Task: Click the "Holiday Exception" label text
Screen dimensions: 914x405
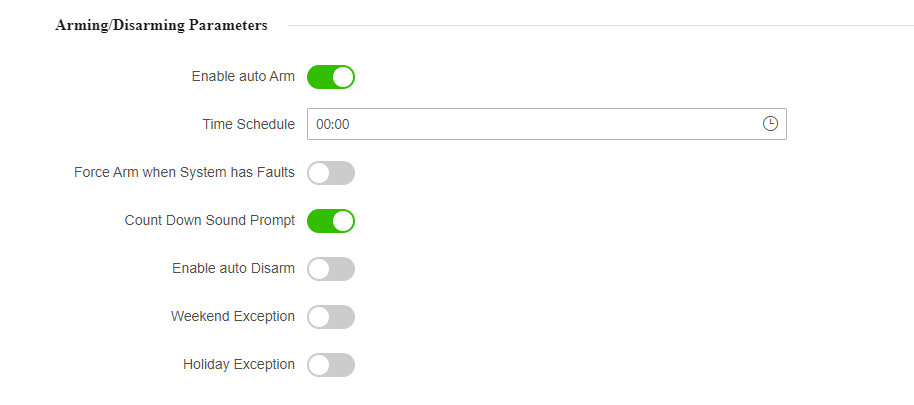Action: (238, 365)
